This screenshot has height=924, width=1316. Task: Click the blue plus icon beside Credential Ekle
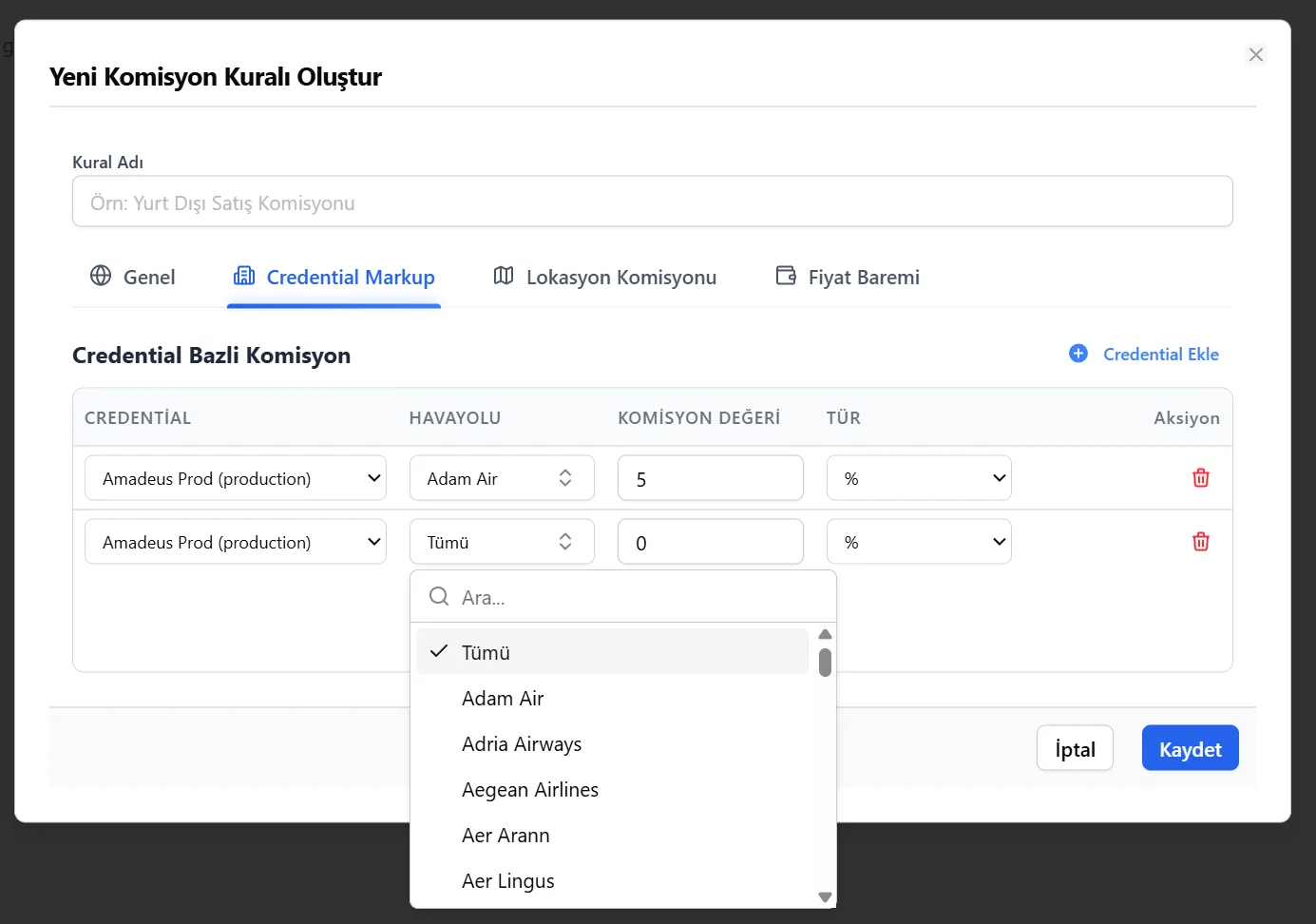coord(1078,354)
